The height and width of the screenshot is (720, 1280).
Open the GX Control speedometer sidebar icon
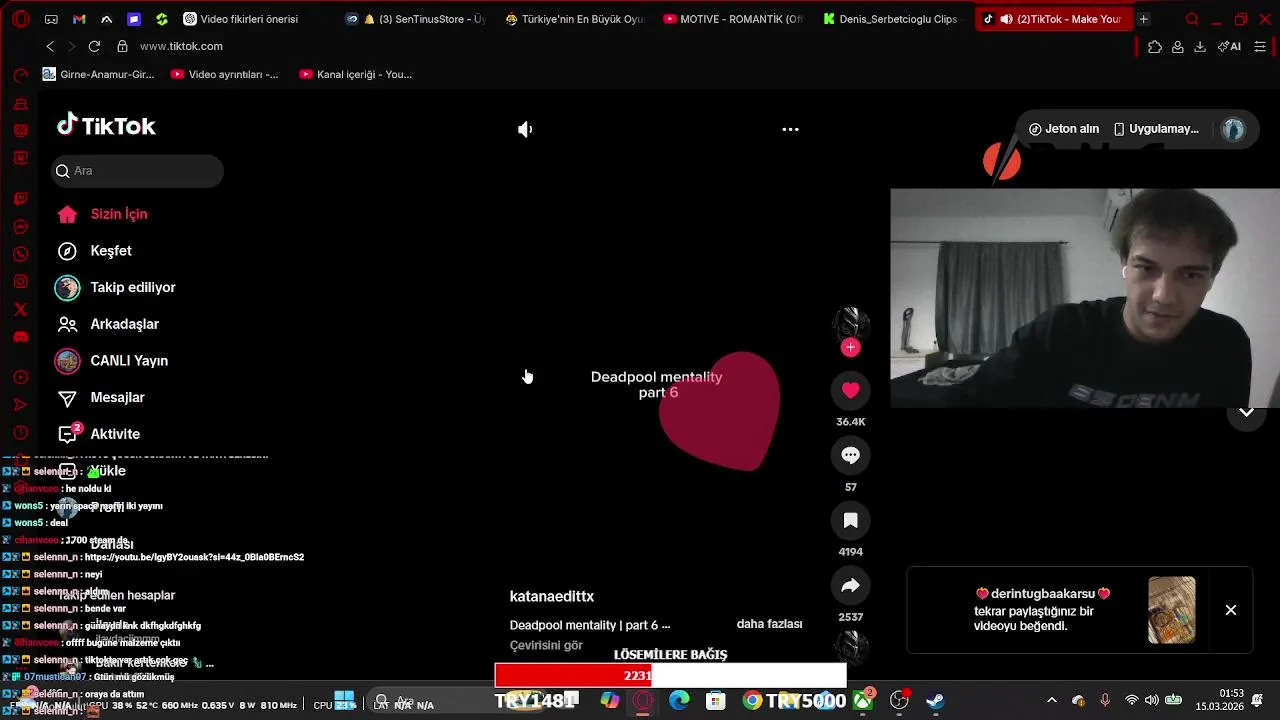pos(20,76)
